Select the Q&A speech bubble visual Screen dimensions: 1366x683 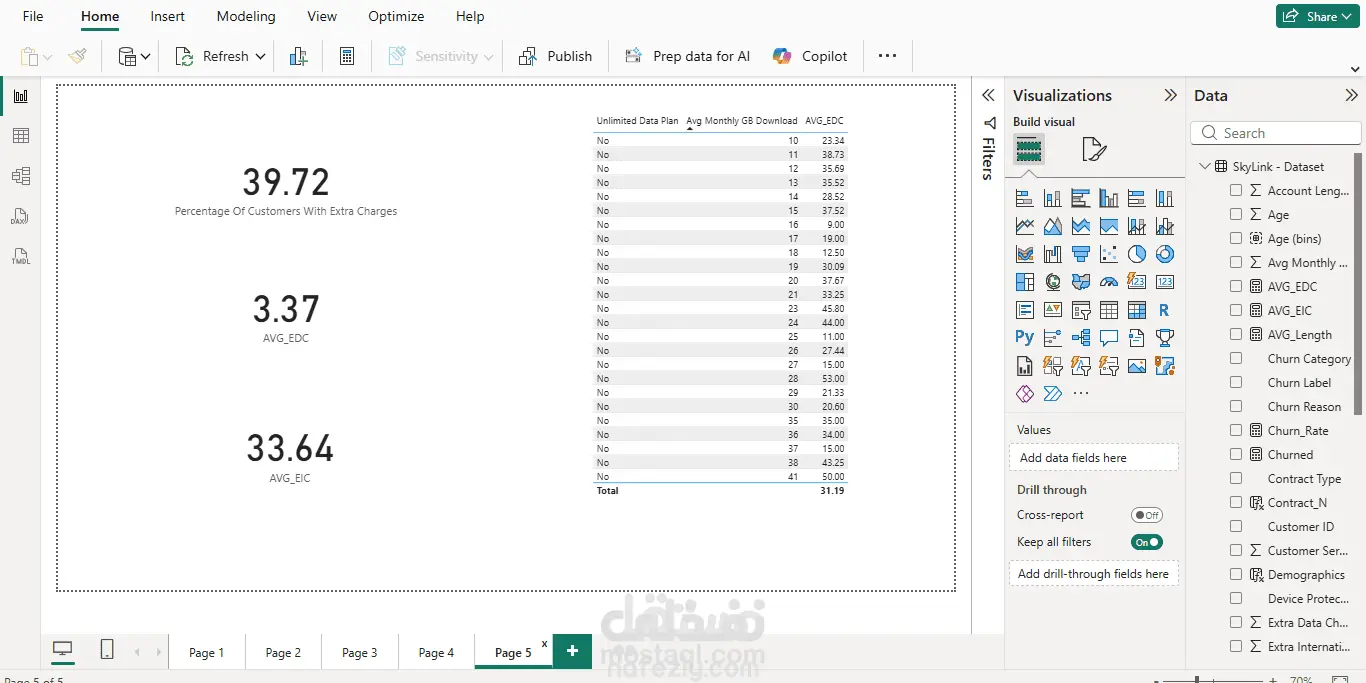1108,338
